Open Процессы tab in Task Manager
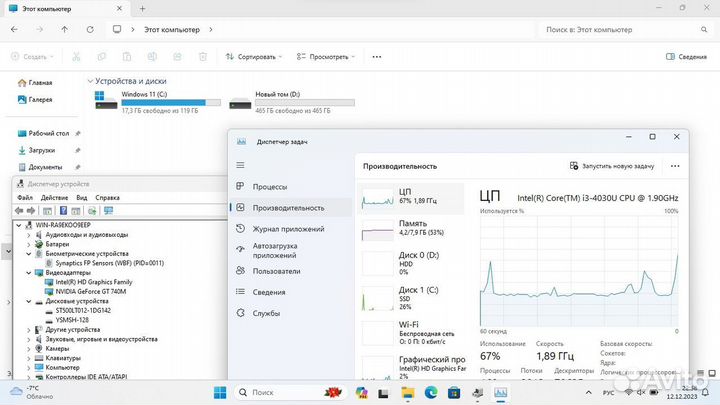This screenshot has width=720, height=405. point(290,187)
